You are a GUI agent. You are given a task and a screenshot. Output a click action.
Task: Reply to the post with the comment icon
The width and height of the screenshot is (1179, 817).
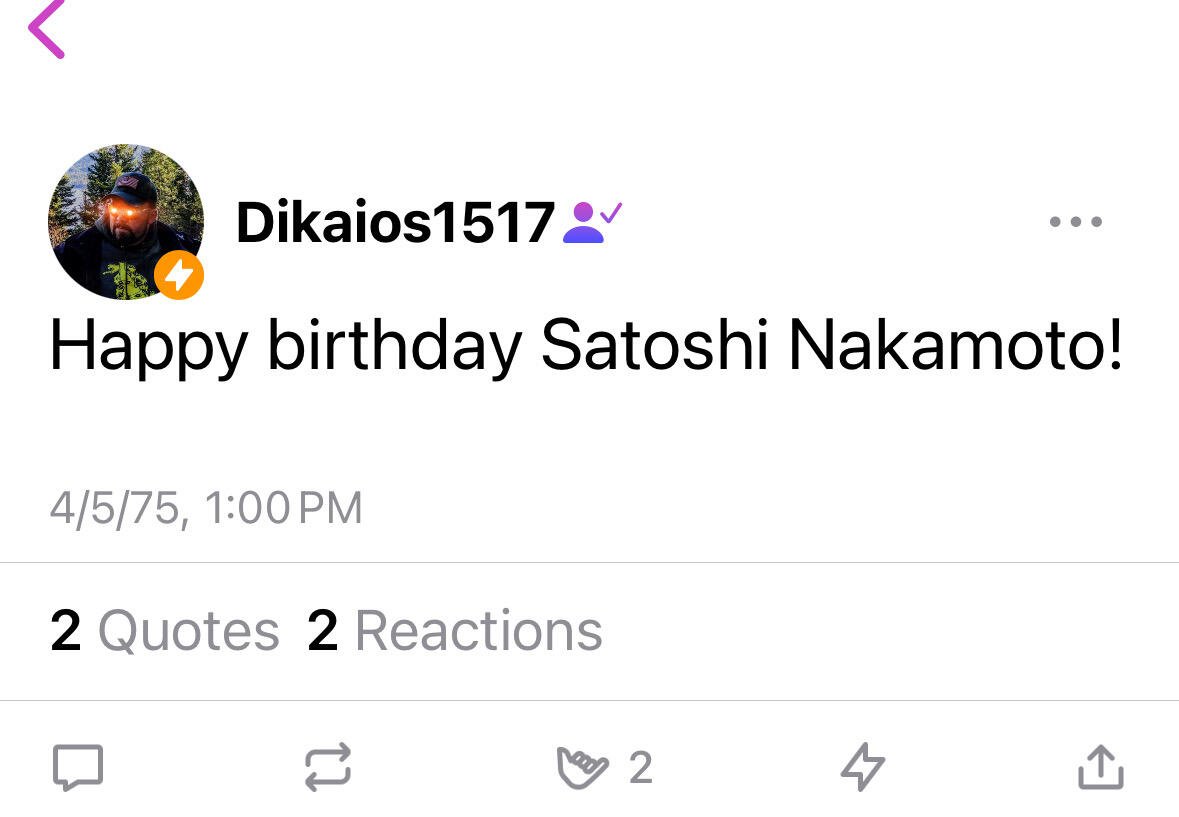tap(77, 767)
